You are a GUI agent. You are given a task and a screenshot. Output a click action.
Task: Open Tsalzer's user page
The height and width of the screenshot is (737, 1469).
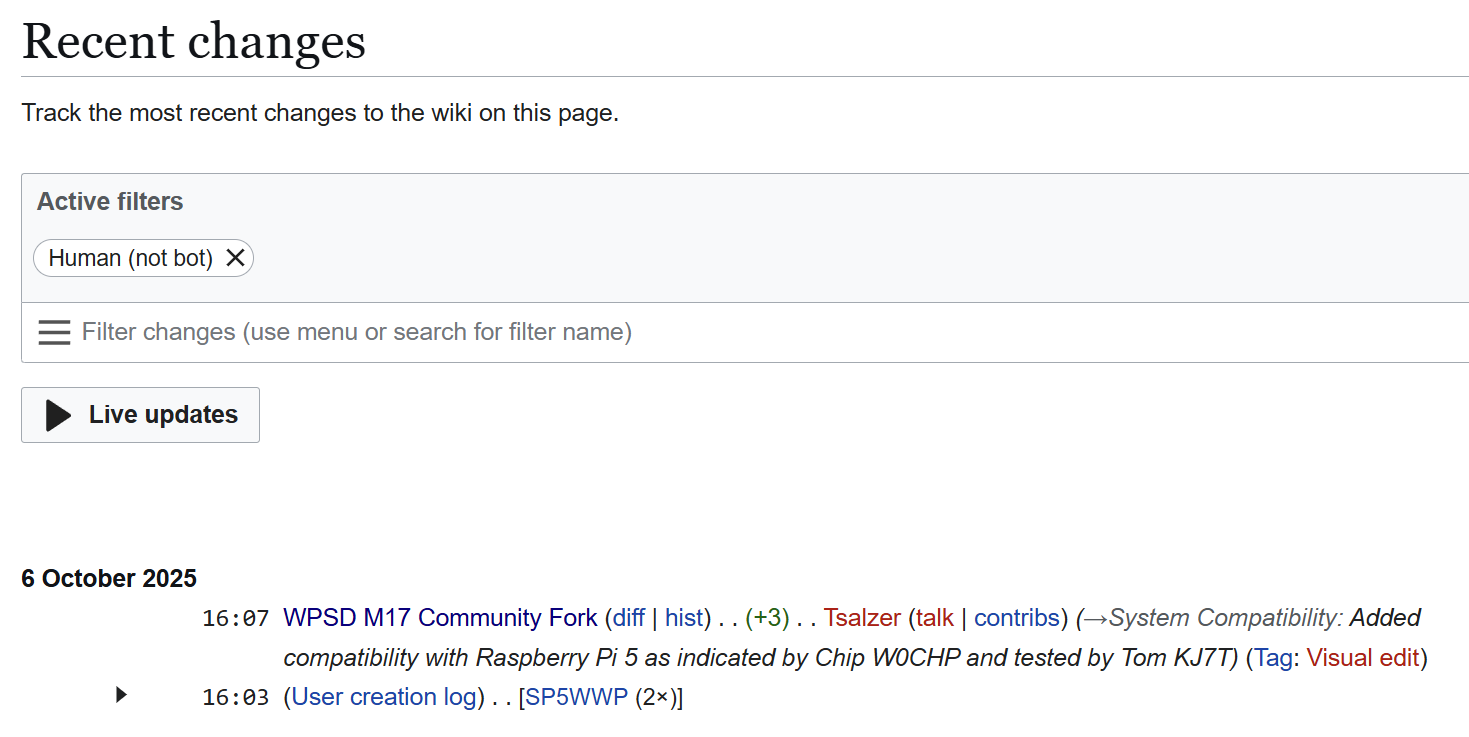[862, 617]
